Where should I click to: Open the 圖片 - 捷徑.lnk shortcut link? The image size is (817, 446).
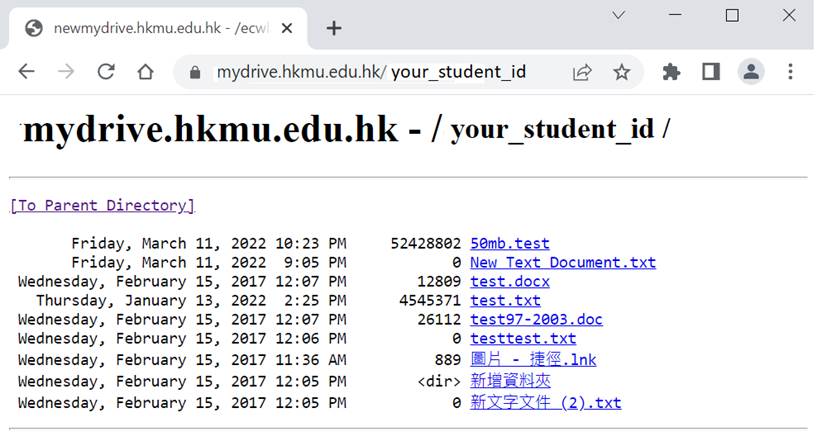pyautogui.click(x=533, y=360)
